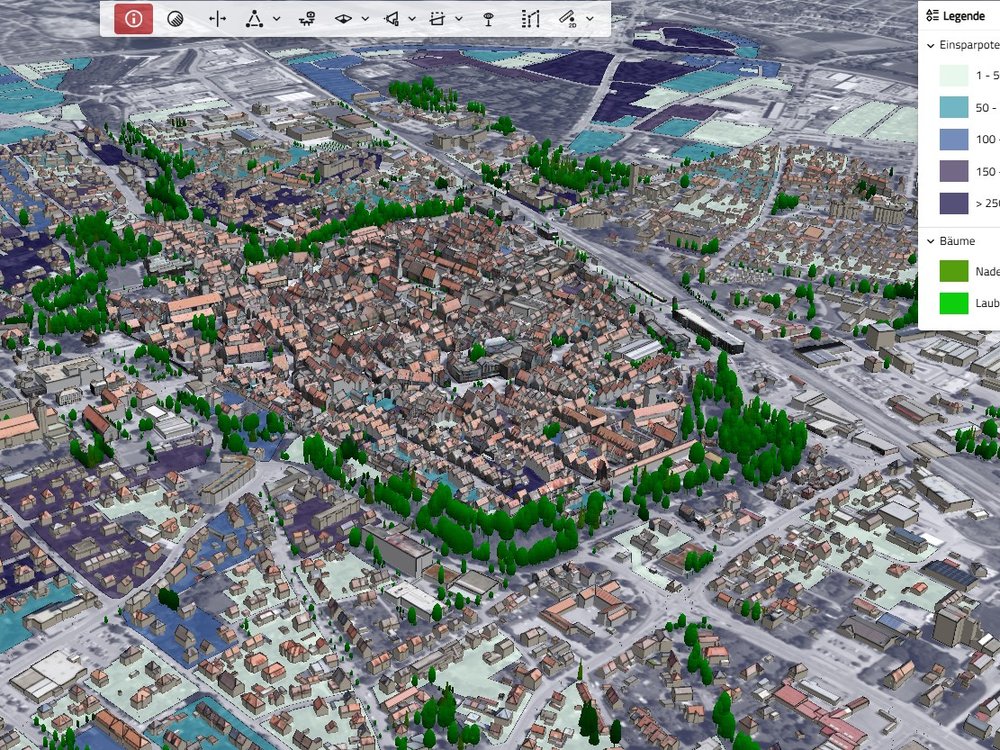
Task: Click the dotted columns tool icon
Action: pos(530,18)
